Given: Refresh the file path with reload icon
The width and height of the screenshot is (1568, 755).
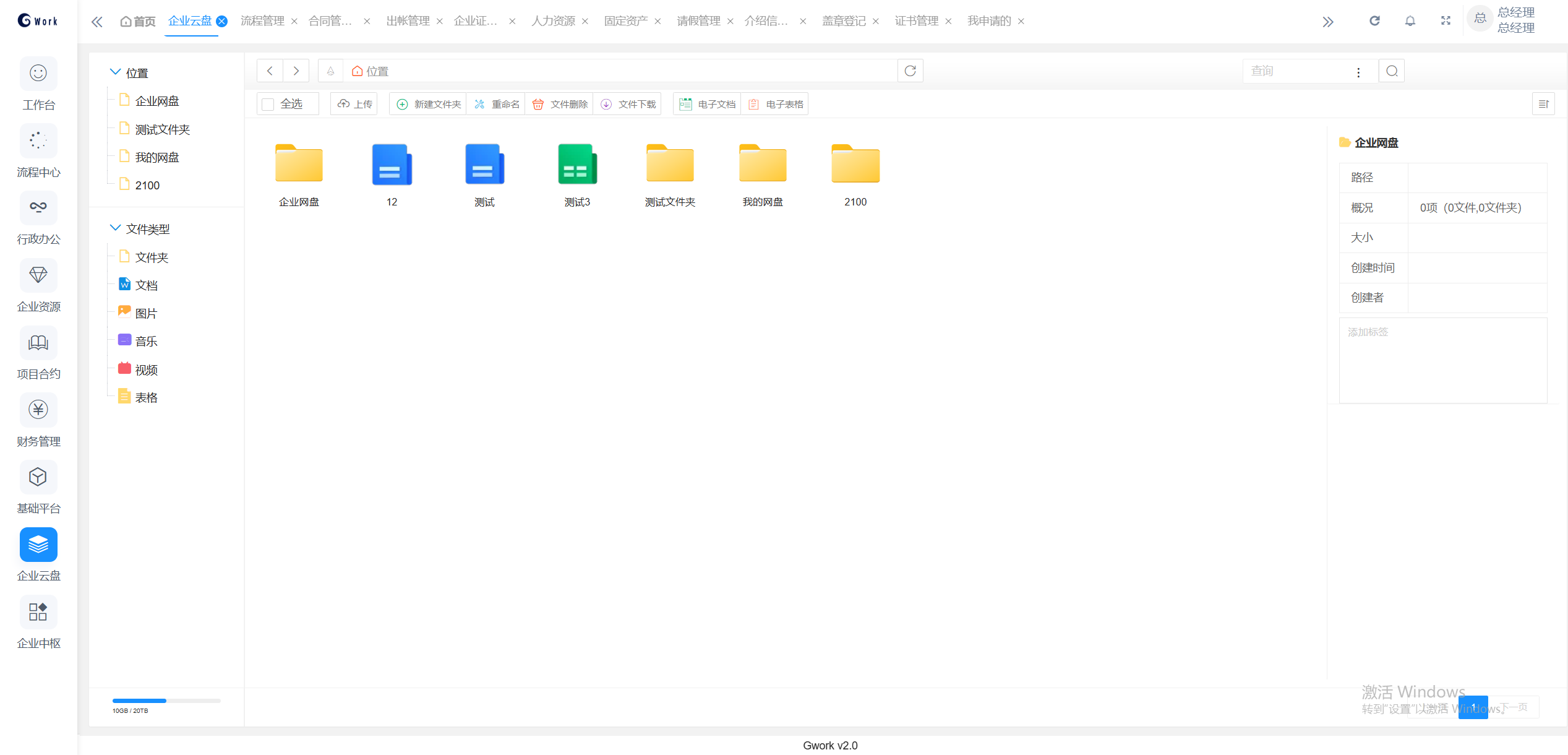Looking at the screenshot, I should (x=910, y=71).
